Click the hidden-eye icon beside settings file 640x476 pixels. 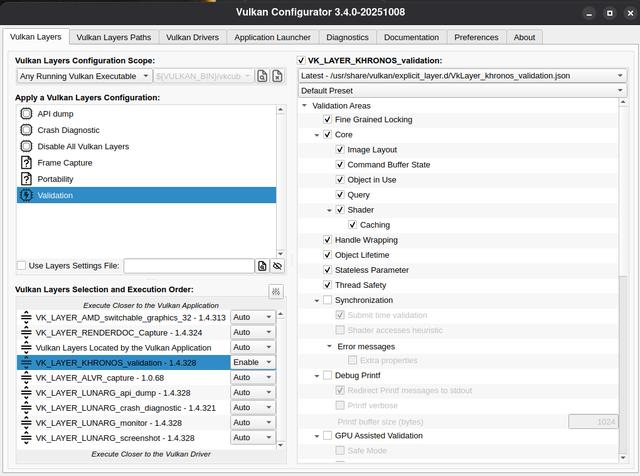click(277, 266)
